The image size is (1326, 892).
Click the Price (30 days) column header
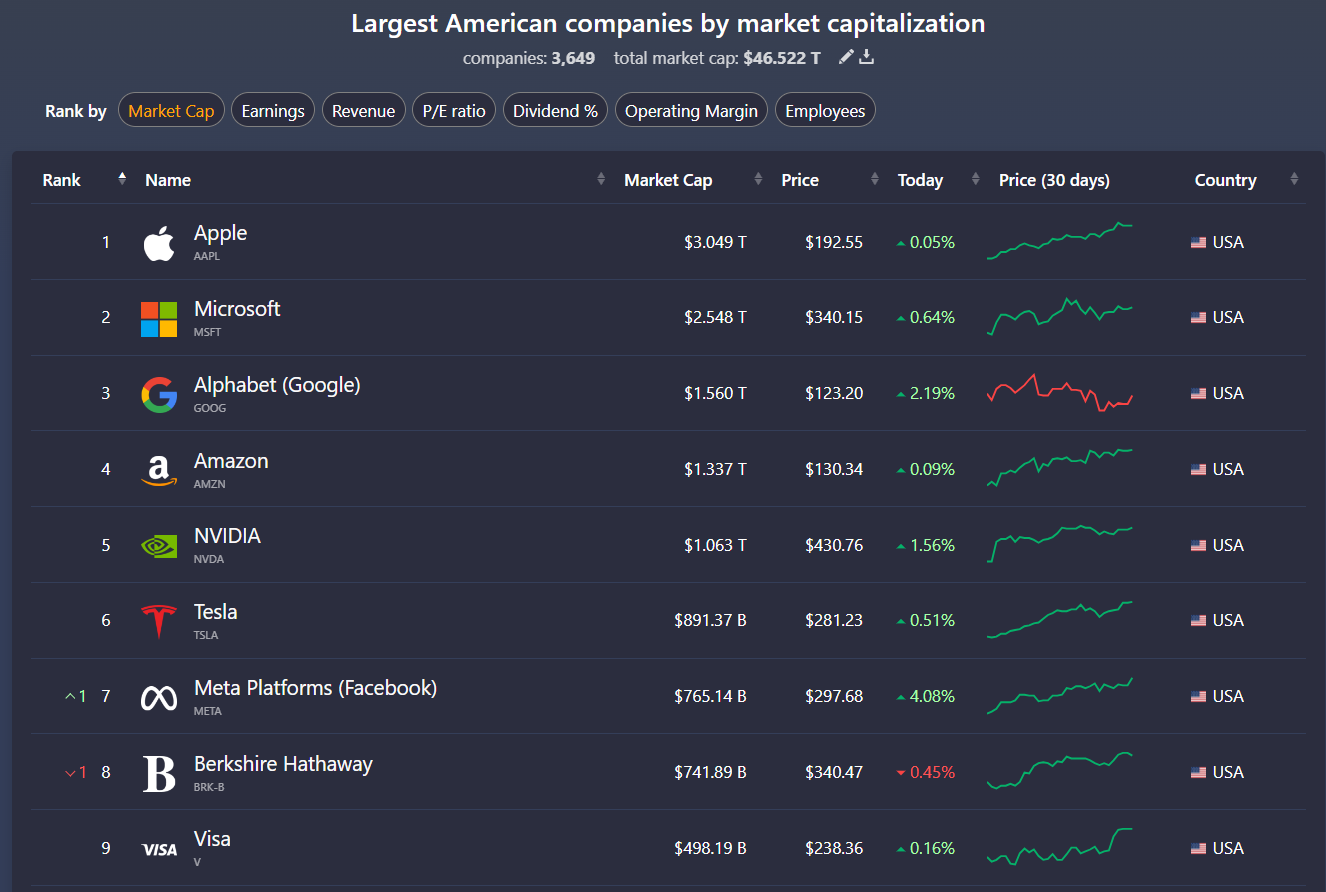coord(1054,180)
